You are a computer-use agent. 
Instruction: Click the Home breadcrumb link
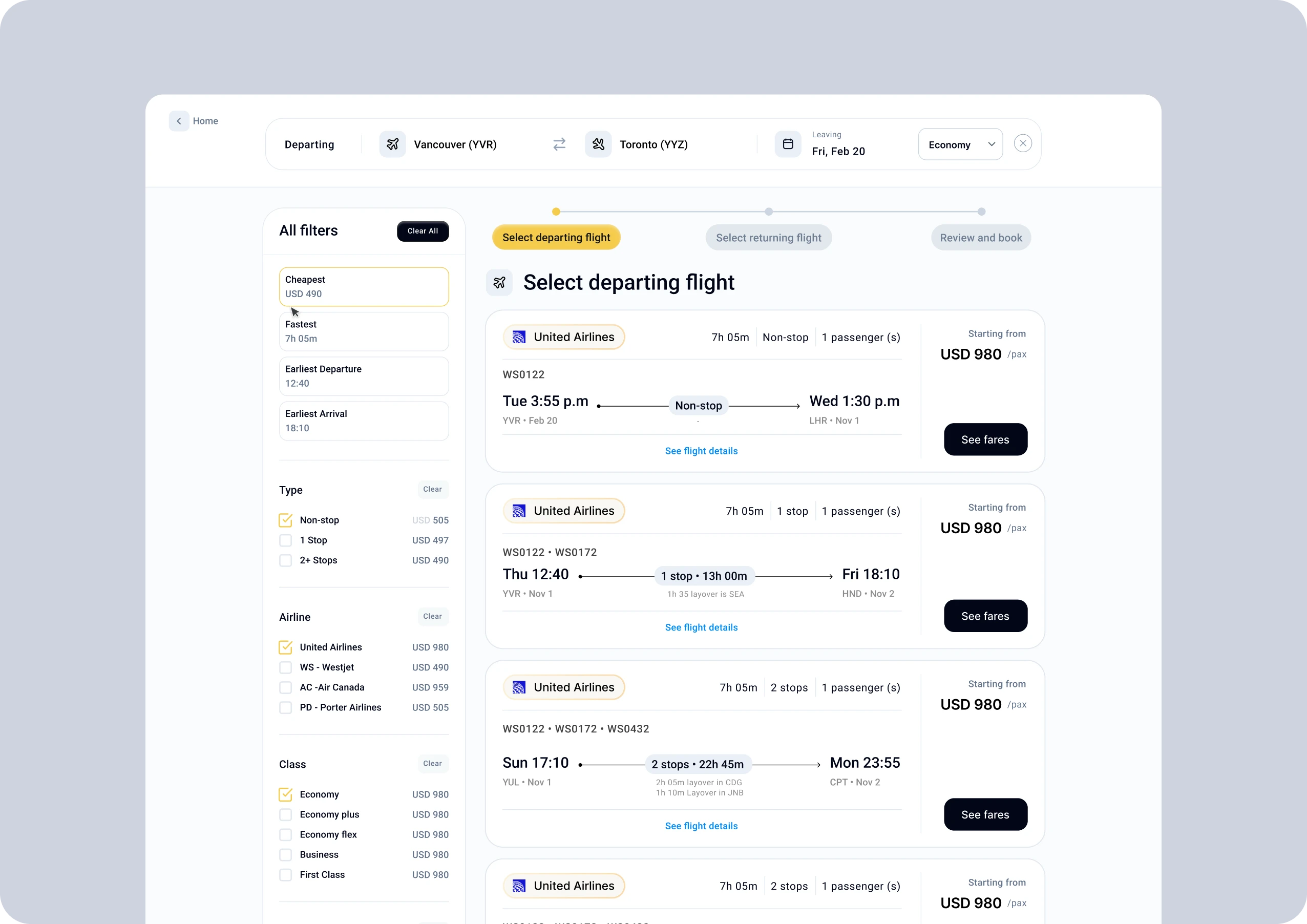[x=205, y=121]
